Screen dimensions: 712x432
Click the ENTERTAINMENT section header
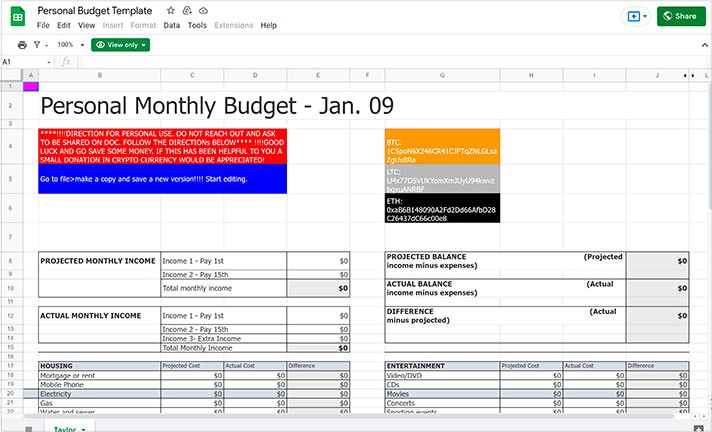[x=442, y=366]
